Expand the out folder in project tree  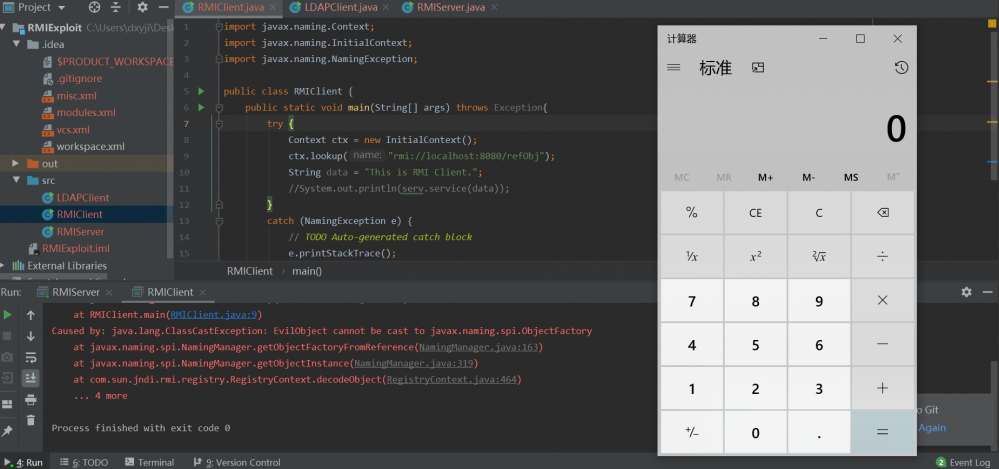pos(16,163)
